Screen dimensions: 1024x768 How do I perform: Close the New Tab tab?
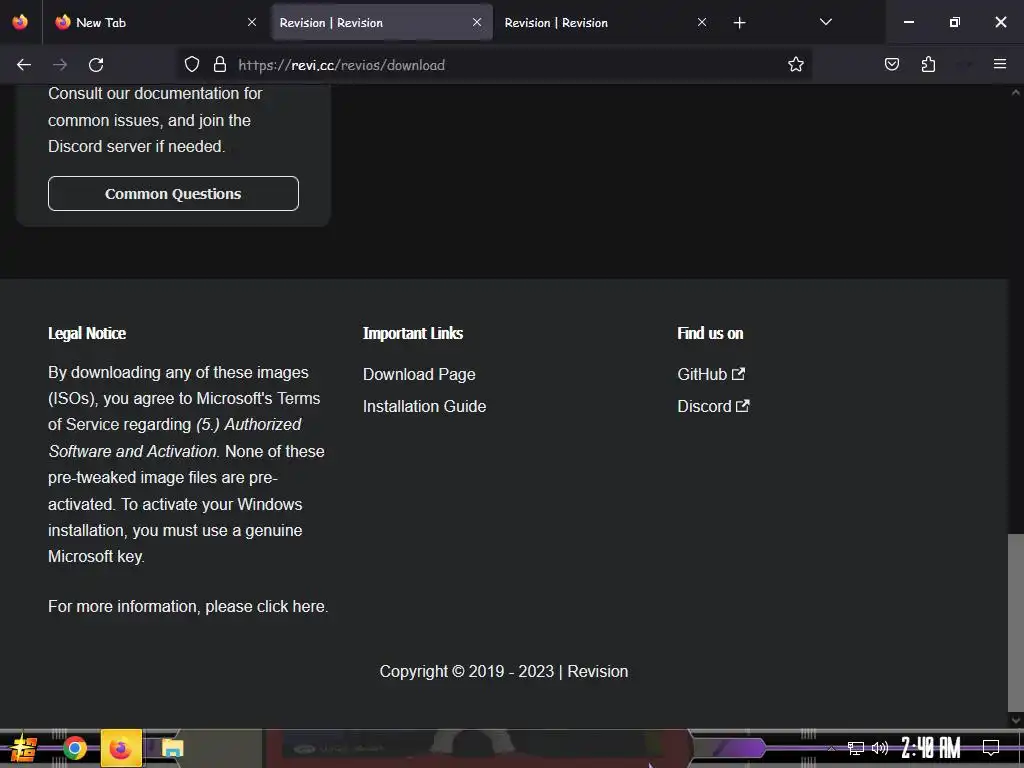pyautogui.click(x=251, y=22)
